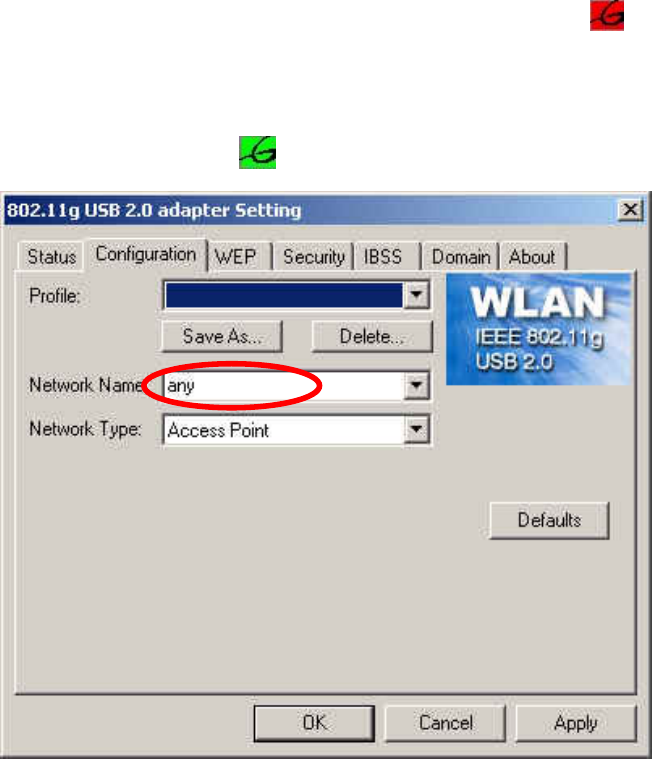
Task: Select the Configuration tab
Action: pos(146,254)
